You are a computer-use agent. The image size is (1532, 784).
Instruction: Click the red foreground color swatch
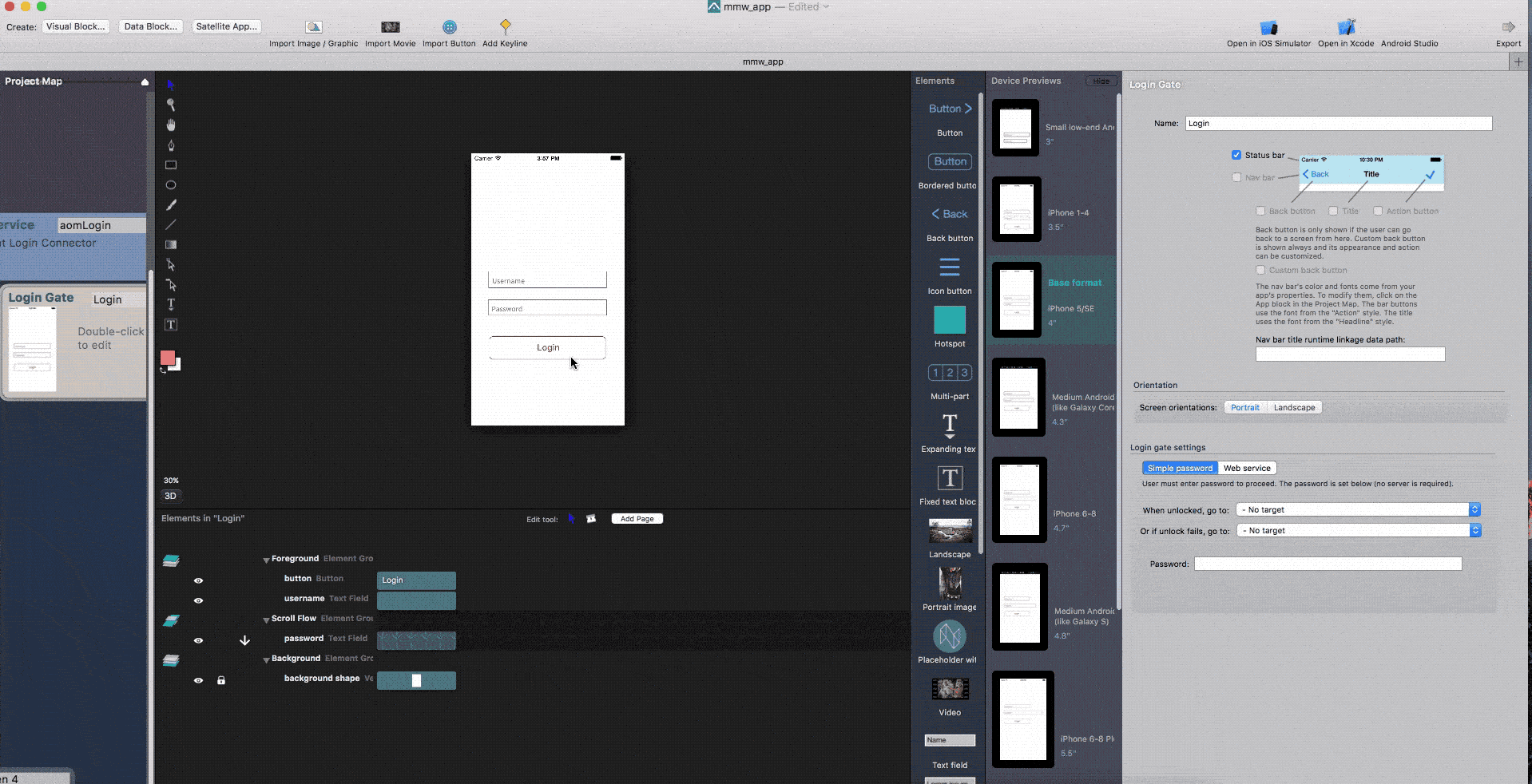click(x=167, y=358)
